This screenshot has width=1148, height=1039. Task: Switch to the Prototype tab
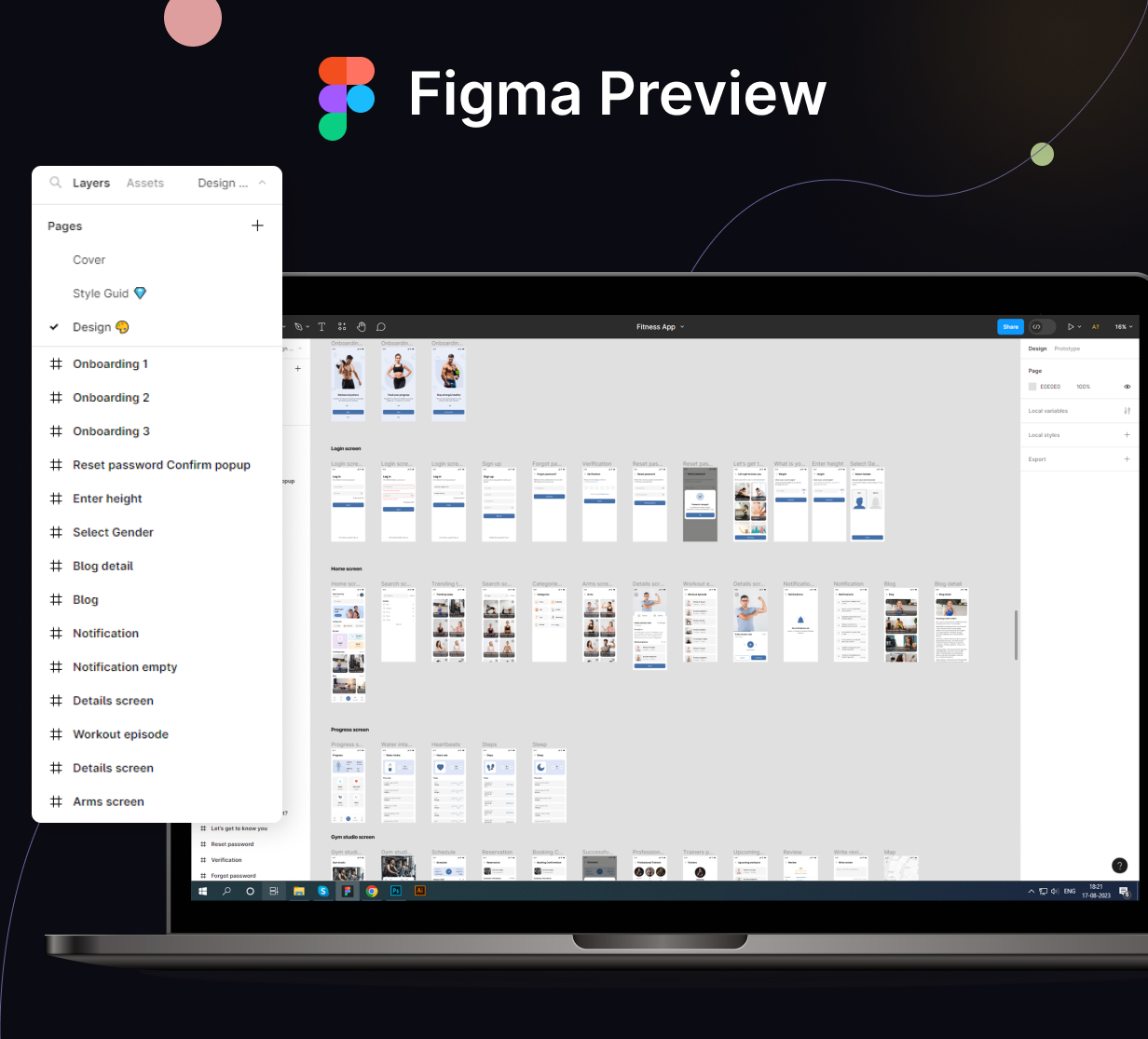[x=1067, y=349]
